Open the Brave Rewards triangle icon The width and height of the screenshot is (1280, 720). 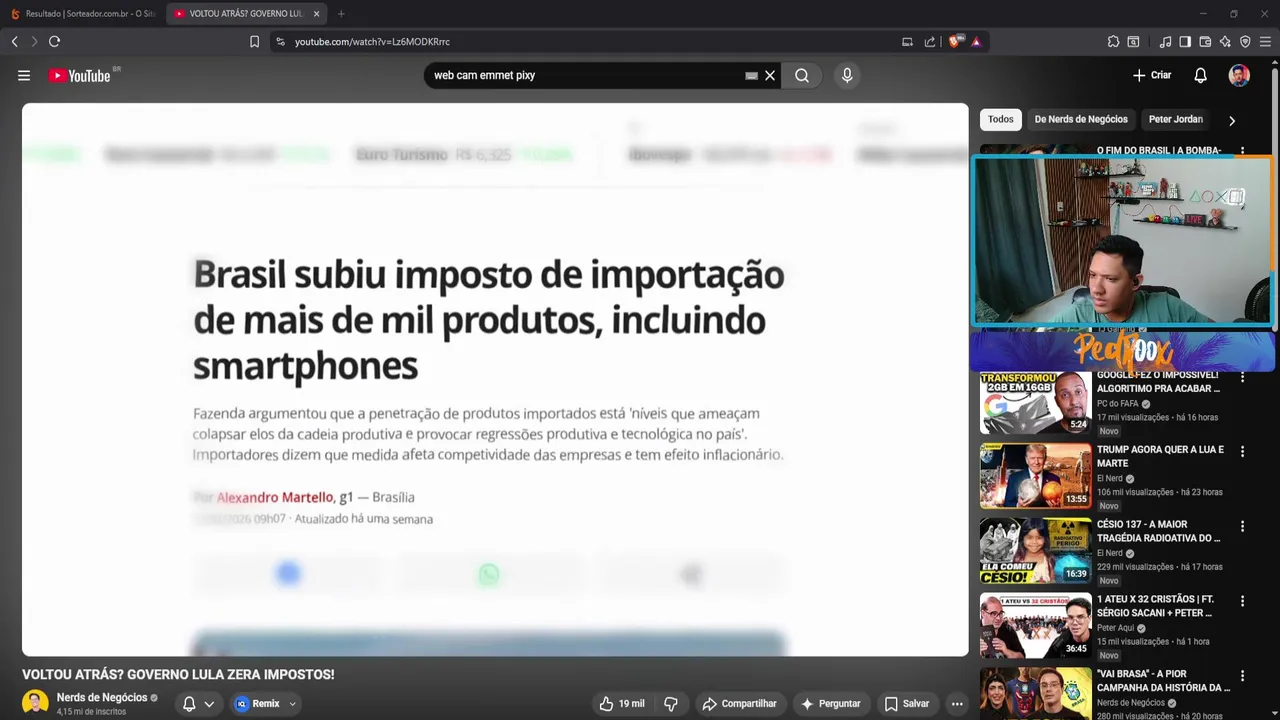(x=976, y=42)
